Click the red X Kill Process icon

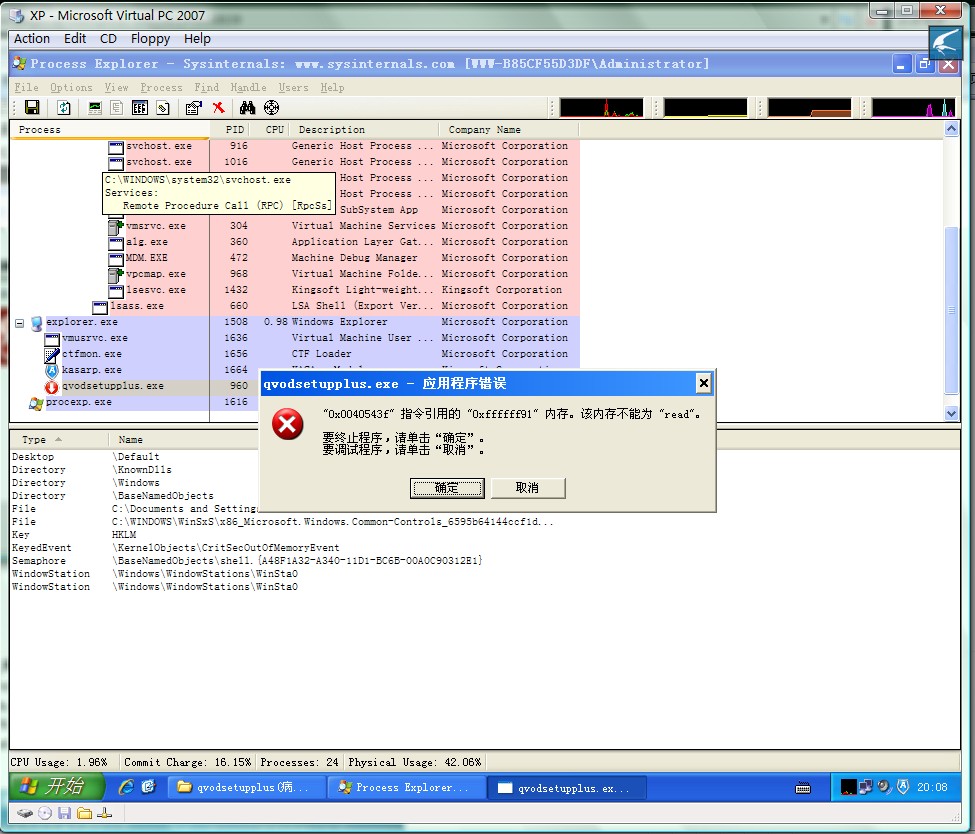click(x=218, y=108)
